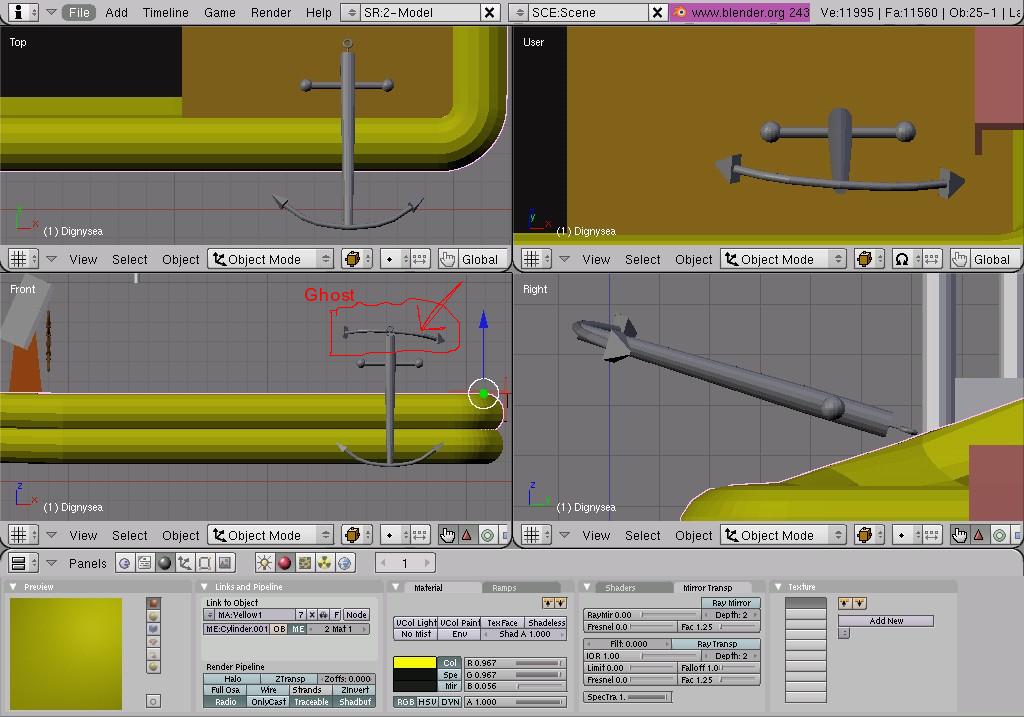
Task: Open the Add menu
Action: 116,12
